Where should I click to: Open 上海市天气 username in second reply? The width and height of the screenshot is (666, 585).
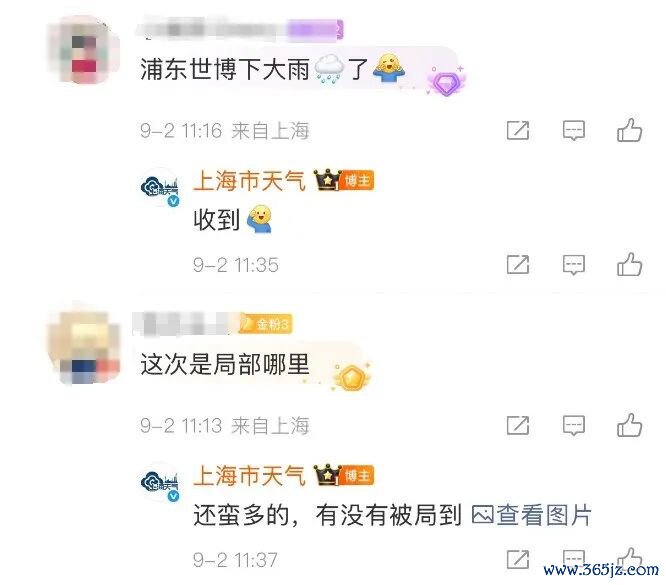click(x=249, y=475)
